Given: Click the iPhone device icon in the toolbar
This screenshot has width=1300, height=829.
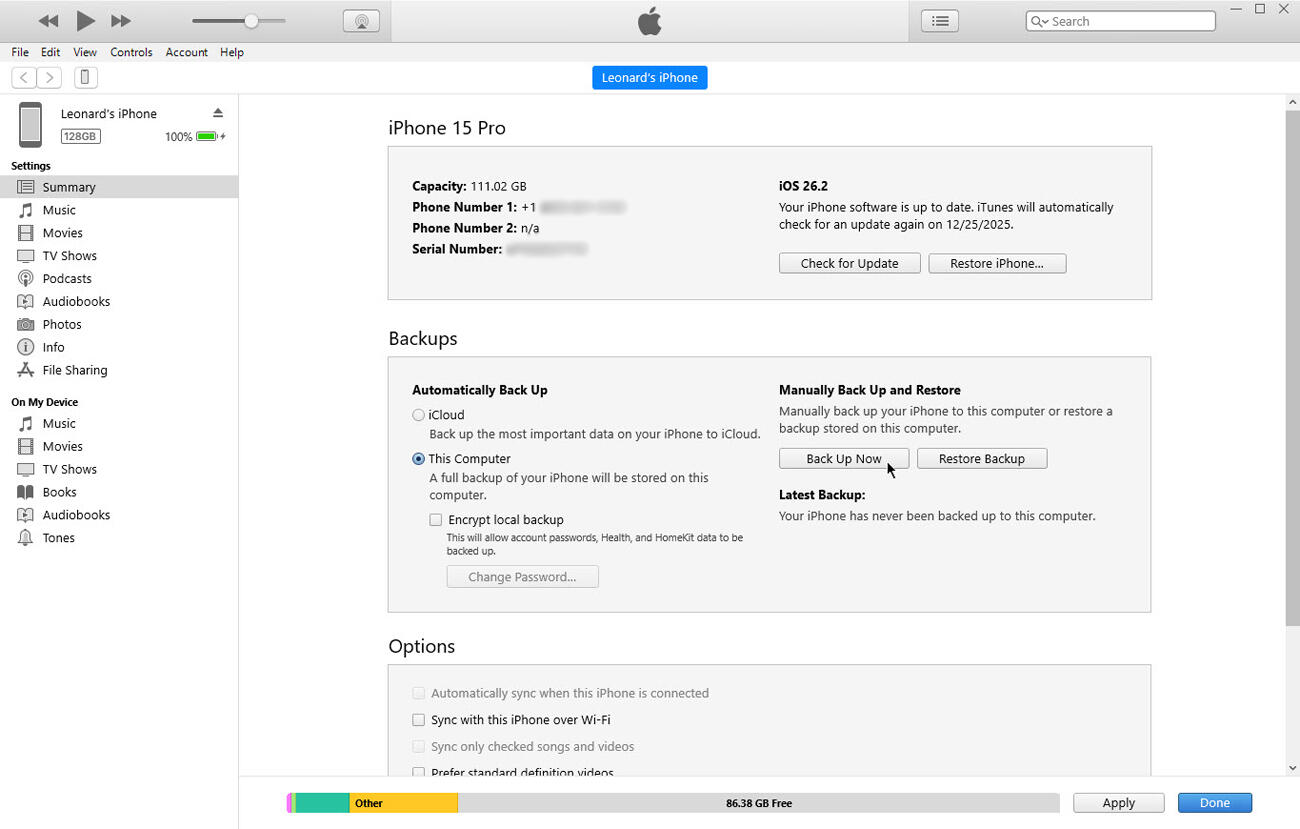Looking at the screenshot, I should (85, 77).
